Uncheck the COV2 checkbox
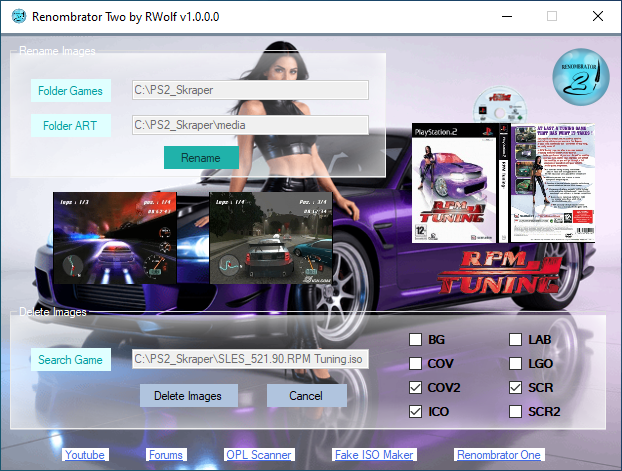 (x=415, y=388)
